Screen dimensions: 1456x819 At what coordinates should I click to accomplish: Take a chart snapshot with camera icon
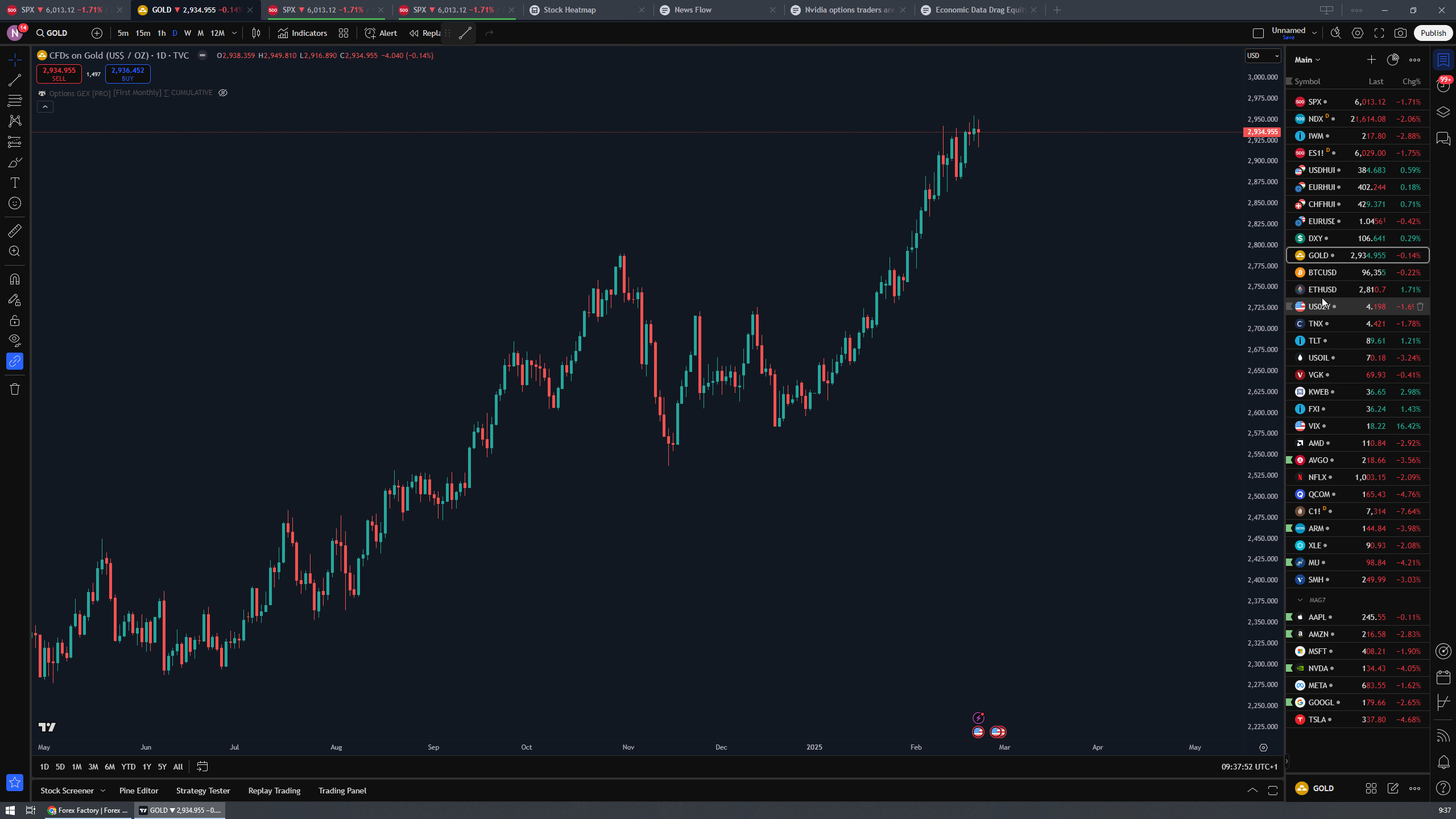coord(1400,33)
